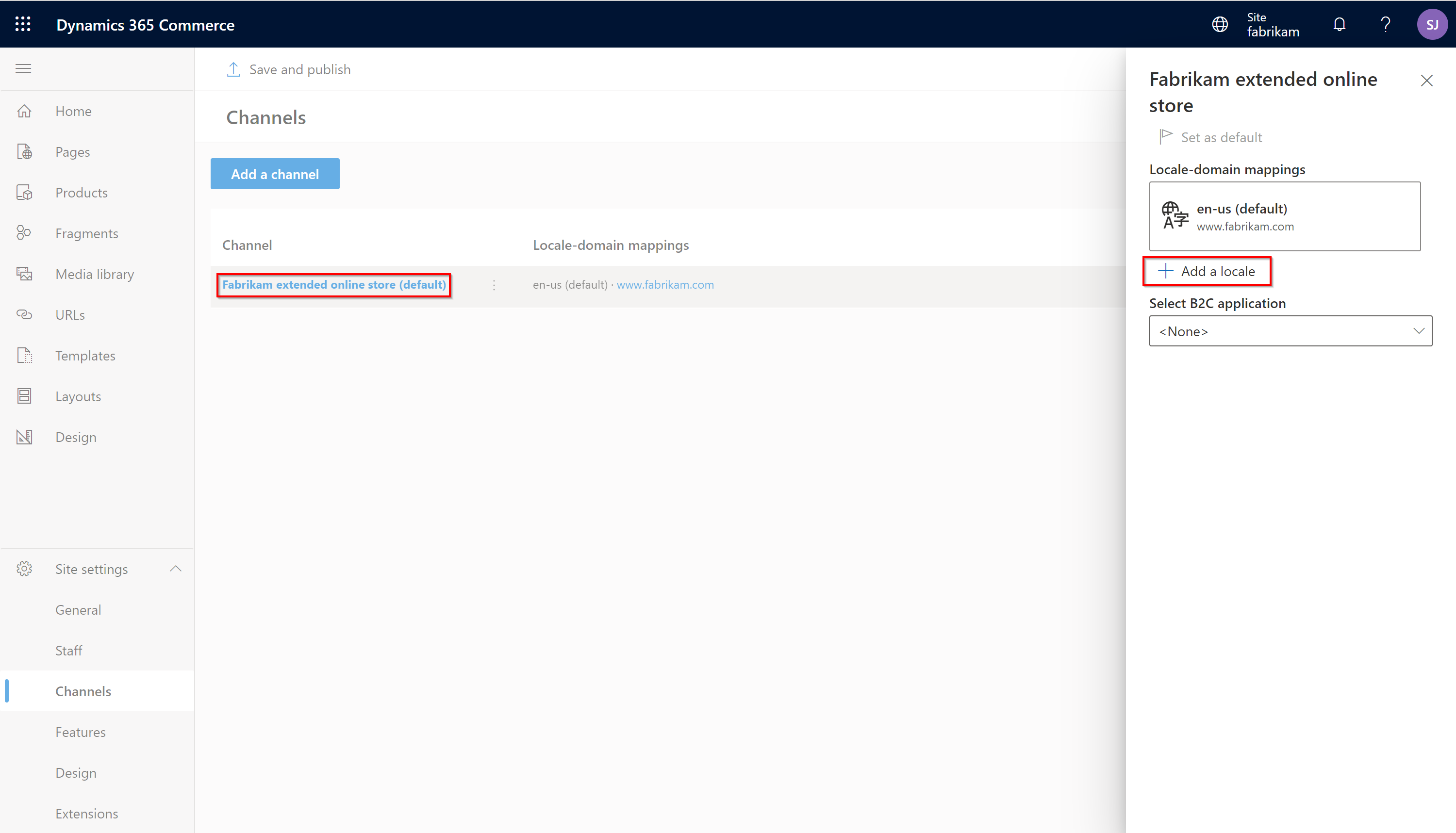This screenshot has width=1456, height=833.
Task: Toggle Set as default for Fabrikam store
Action: (x=1210, y=137)
